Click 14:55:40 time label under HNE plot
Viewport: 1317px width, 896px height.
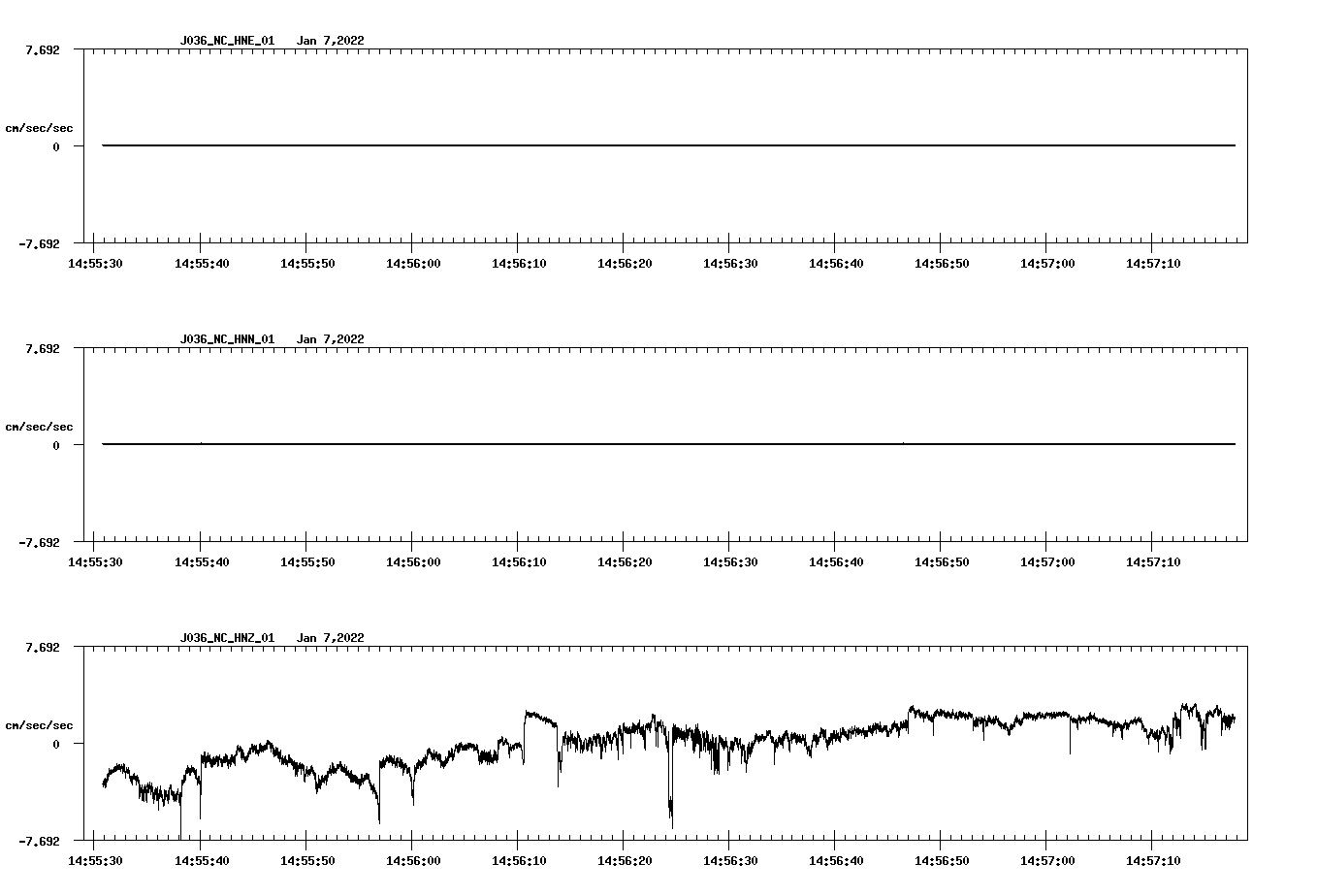pyautogui.click(x=201, y=264)
